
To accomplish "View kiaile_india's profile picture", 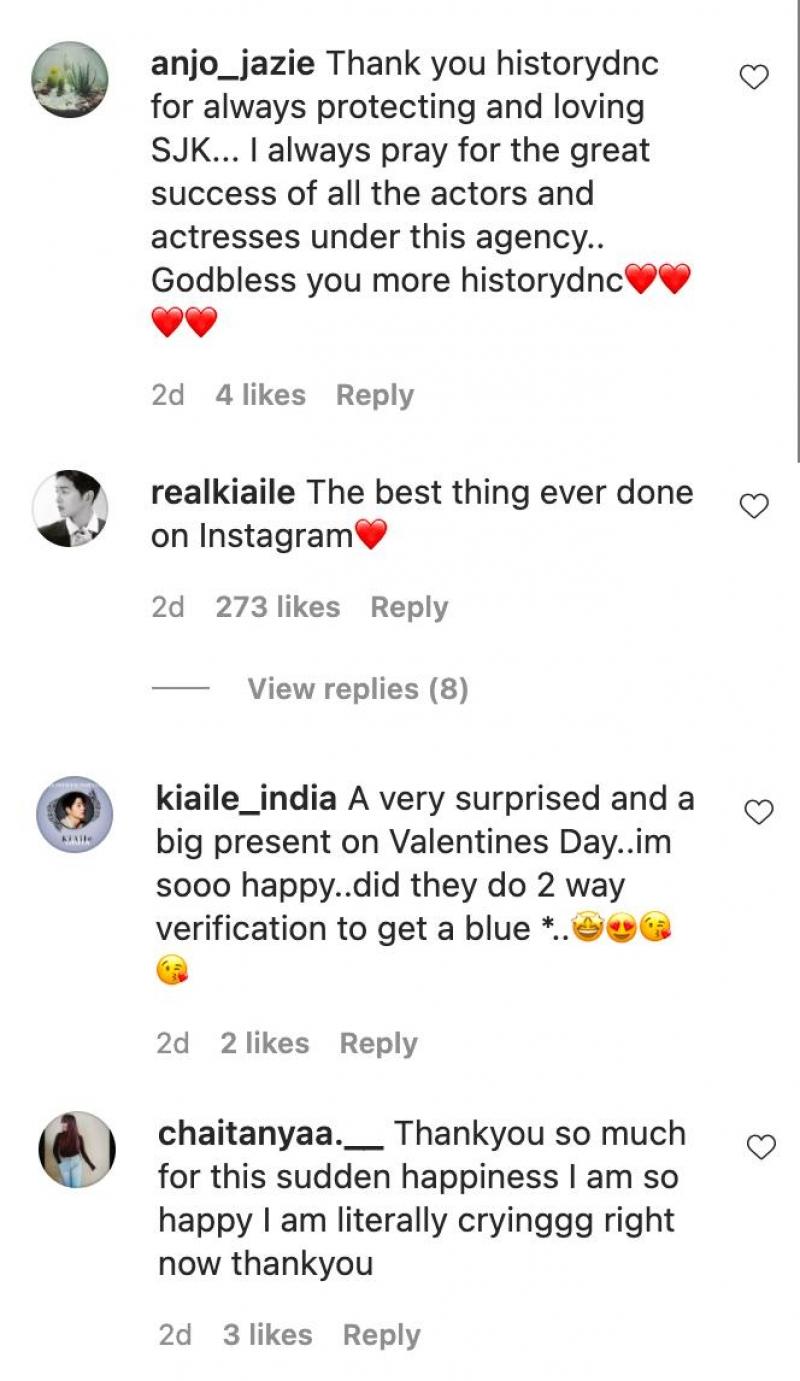I will (75, 814).
